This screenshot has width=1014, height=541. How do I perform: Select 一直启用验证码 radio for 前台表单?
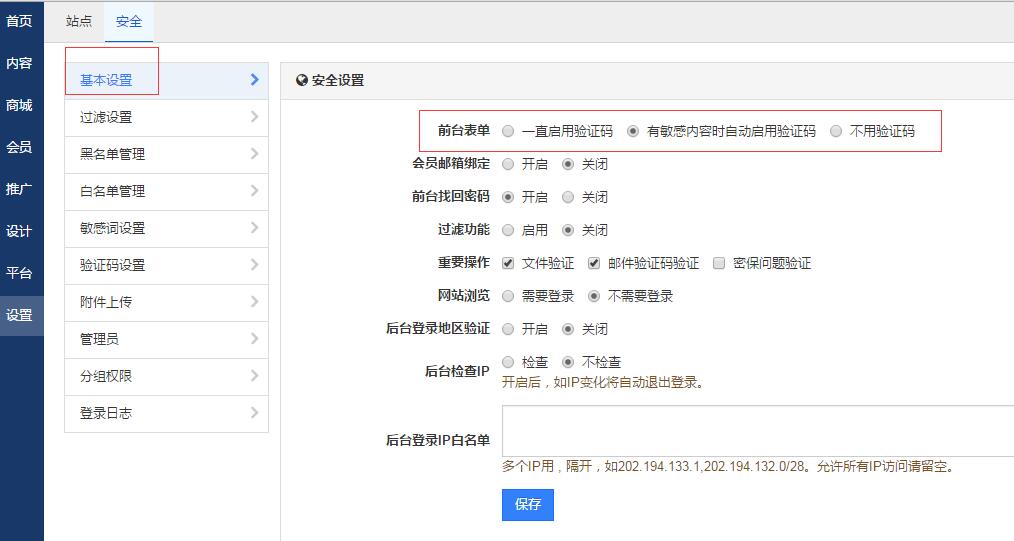click(508, 131)
